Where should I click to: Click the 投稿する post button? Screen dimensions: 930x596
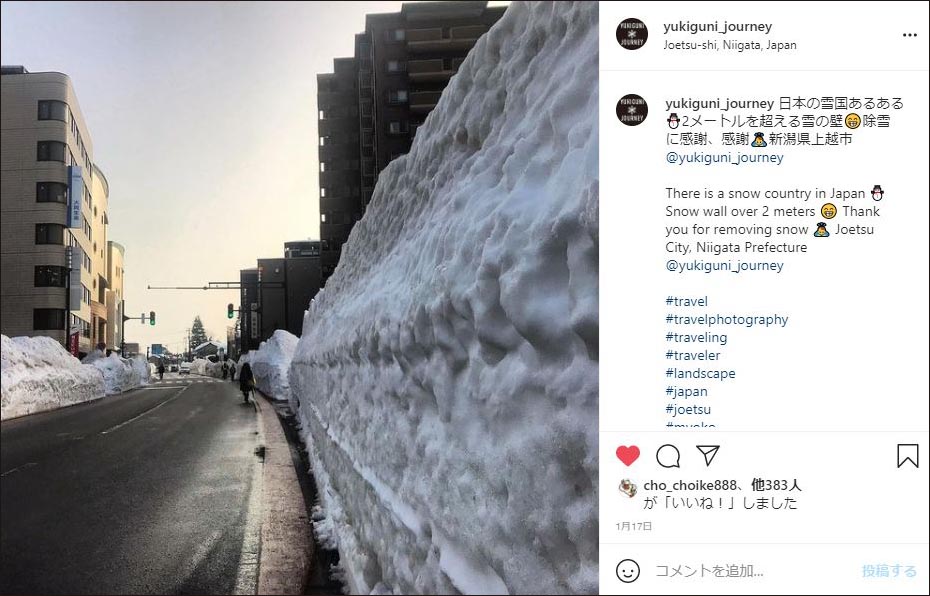click(889, 571)
